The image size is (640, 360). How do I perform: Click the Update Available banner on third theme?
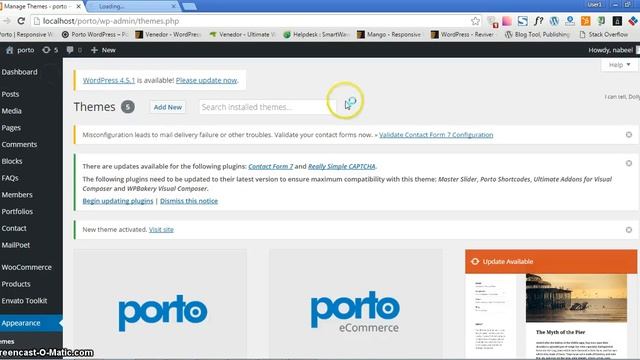(551, 262)
